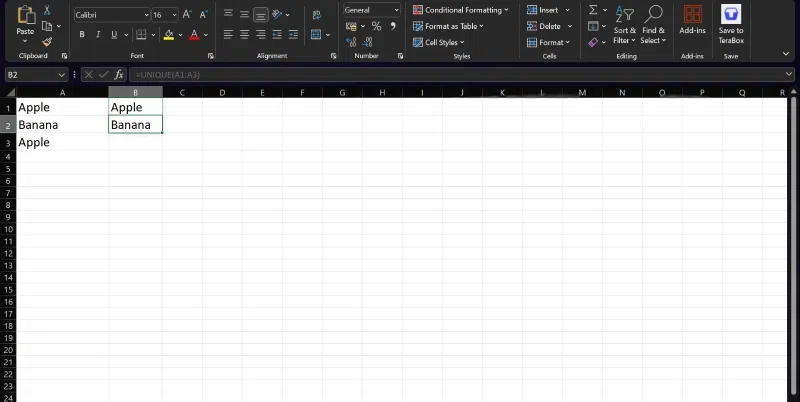Viewport: 800px width, 402px height.
Task: Expand Cell Styles menu
Action: click(438, 42)
